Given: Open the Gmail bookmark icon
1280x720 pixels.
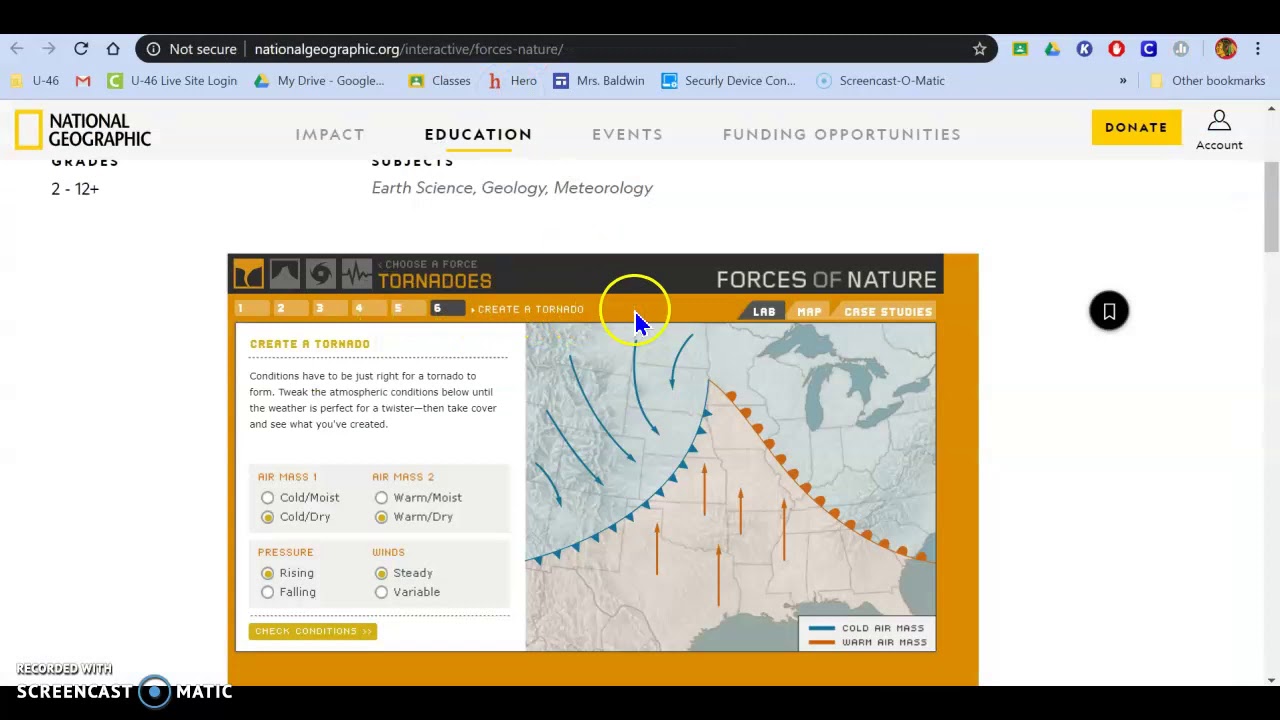Looking at the screenshot, I should pos(83,81).
